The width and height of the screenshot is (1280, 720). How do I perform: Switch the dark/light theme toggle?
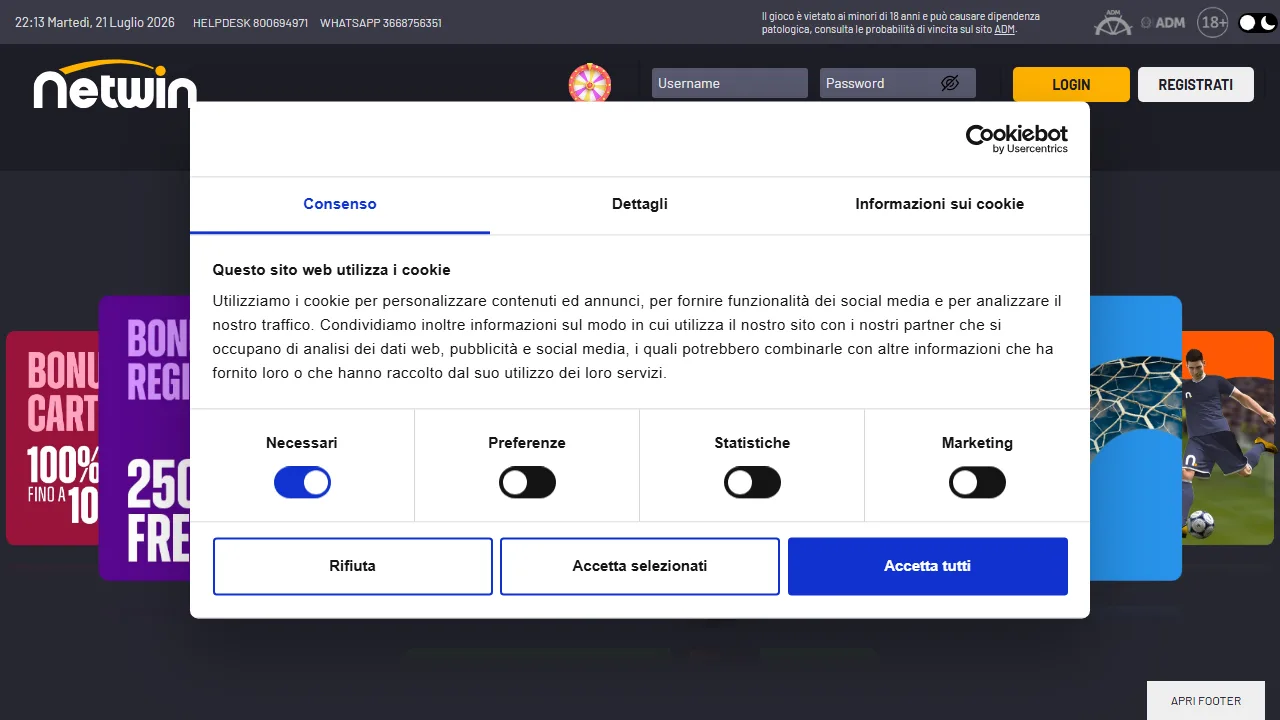click(1257, 22)
